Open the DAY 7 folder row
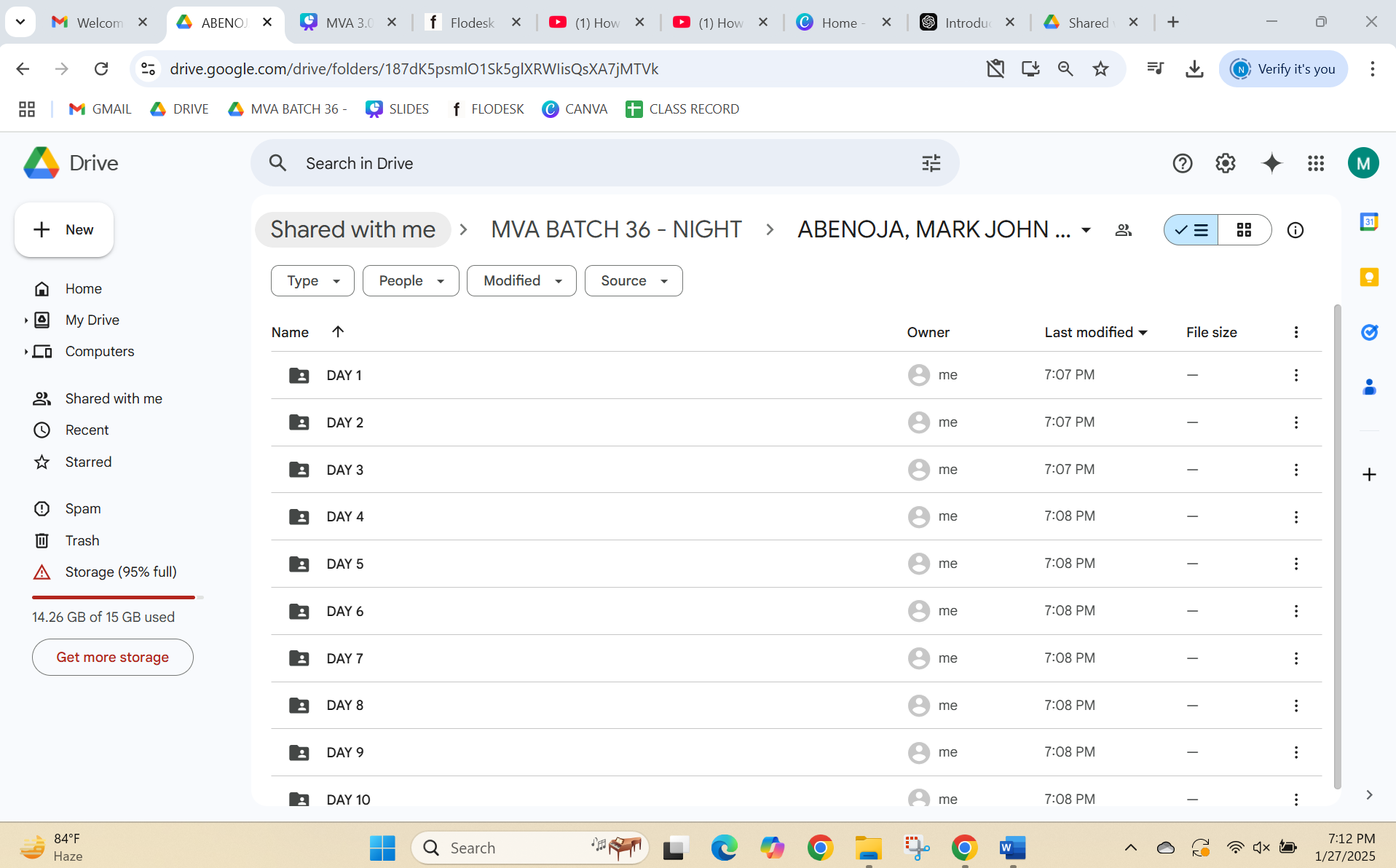 coord(796,658)
